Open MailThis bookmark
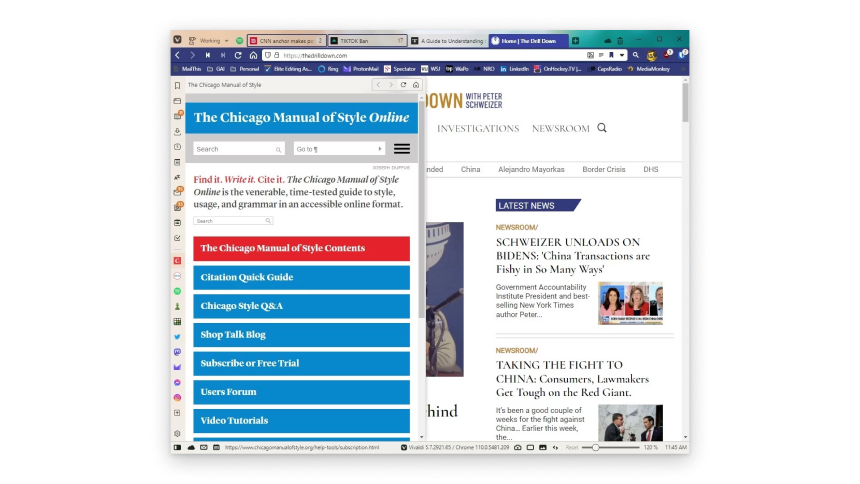 [187, 69]
